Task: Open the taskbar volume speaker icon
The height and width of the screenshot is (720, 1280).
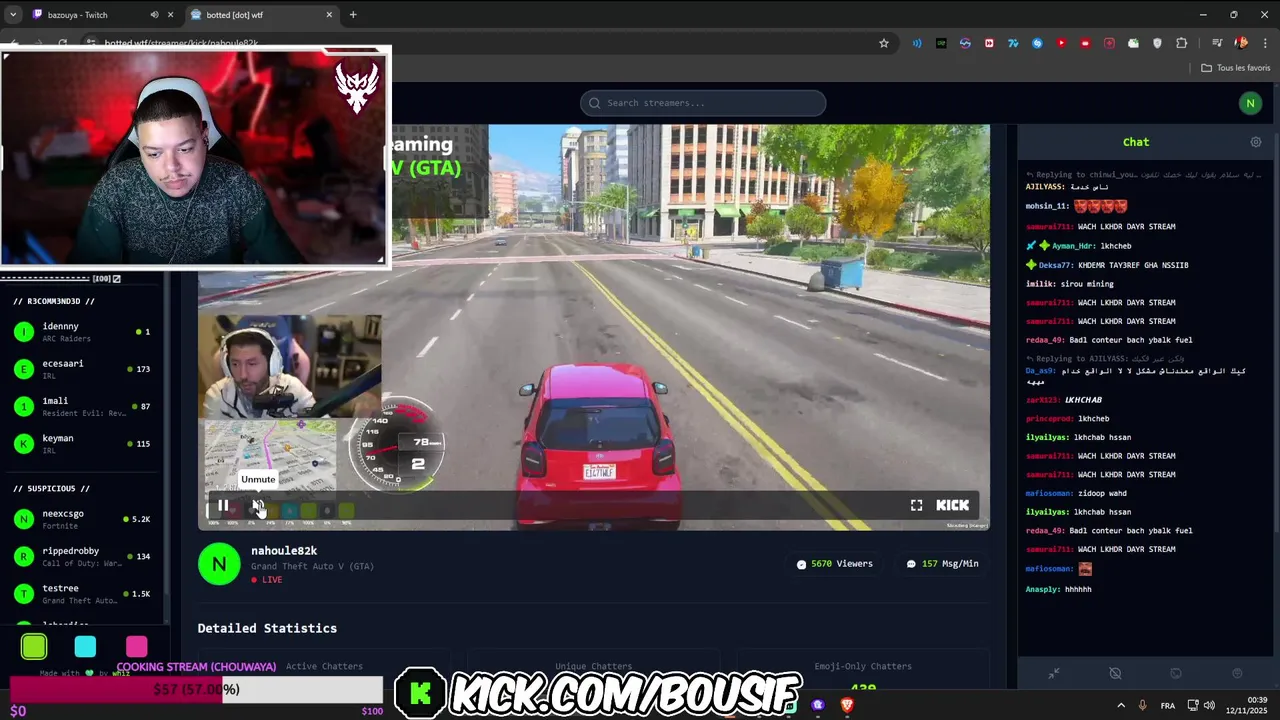Action: [1209, 705]
